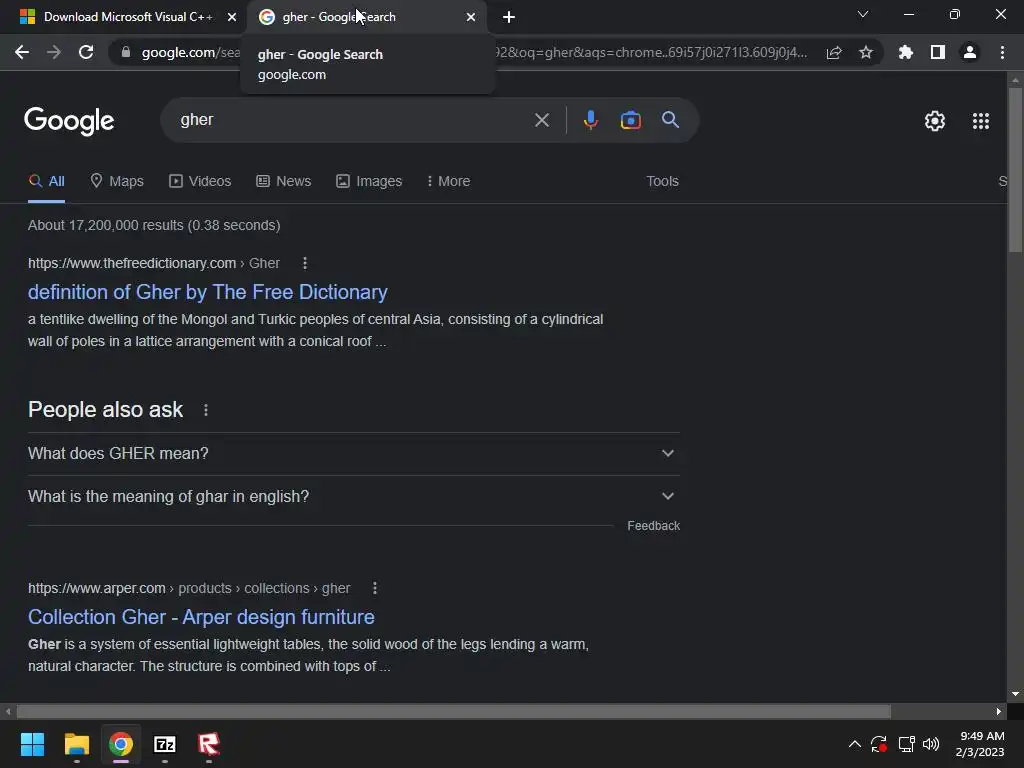The width and height of the screenshot is (1024, 768).
Task: Switch to Videos results tab
Action: pos(200,182)
